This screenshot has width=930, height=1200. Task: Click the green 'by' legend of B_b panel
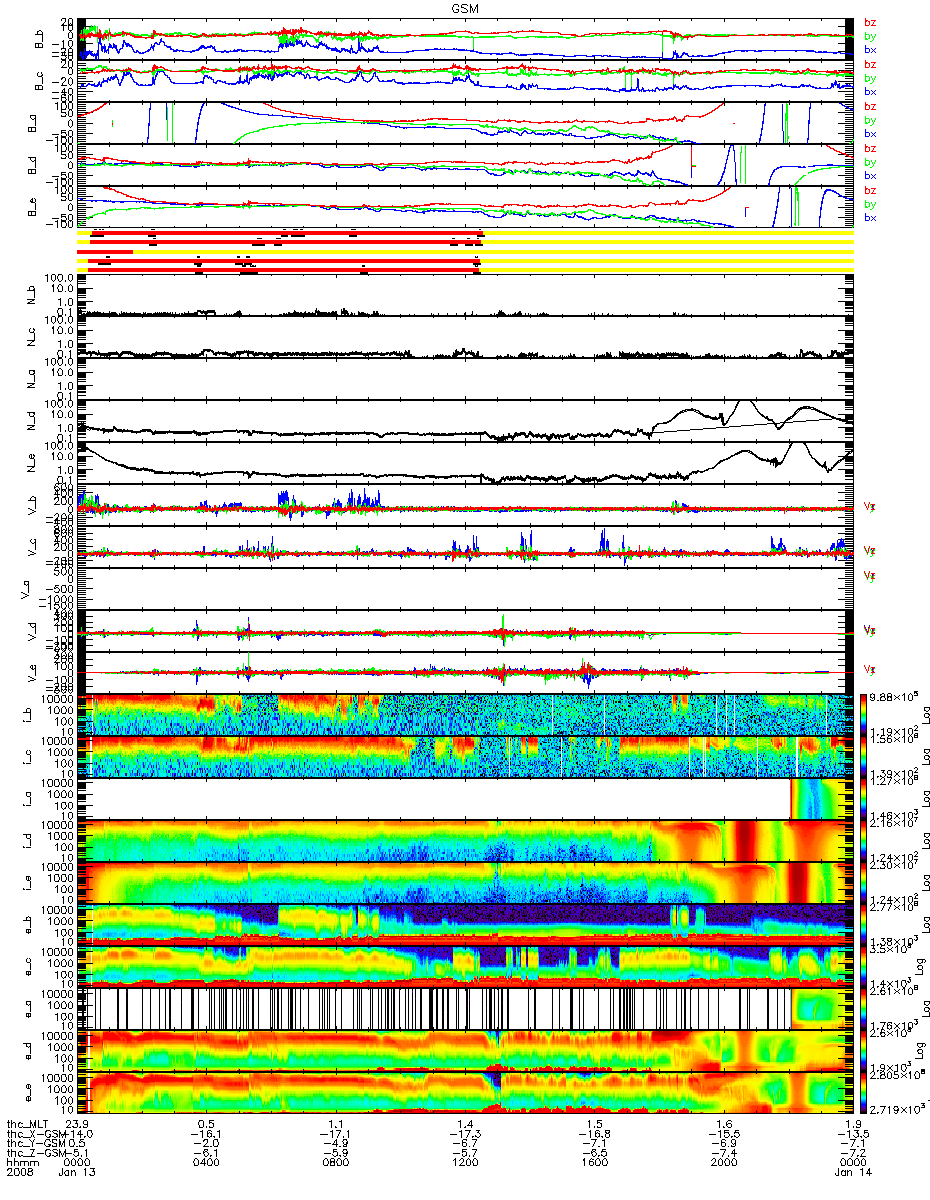click(870, 37)
